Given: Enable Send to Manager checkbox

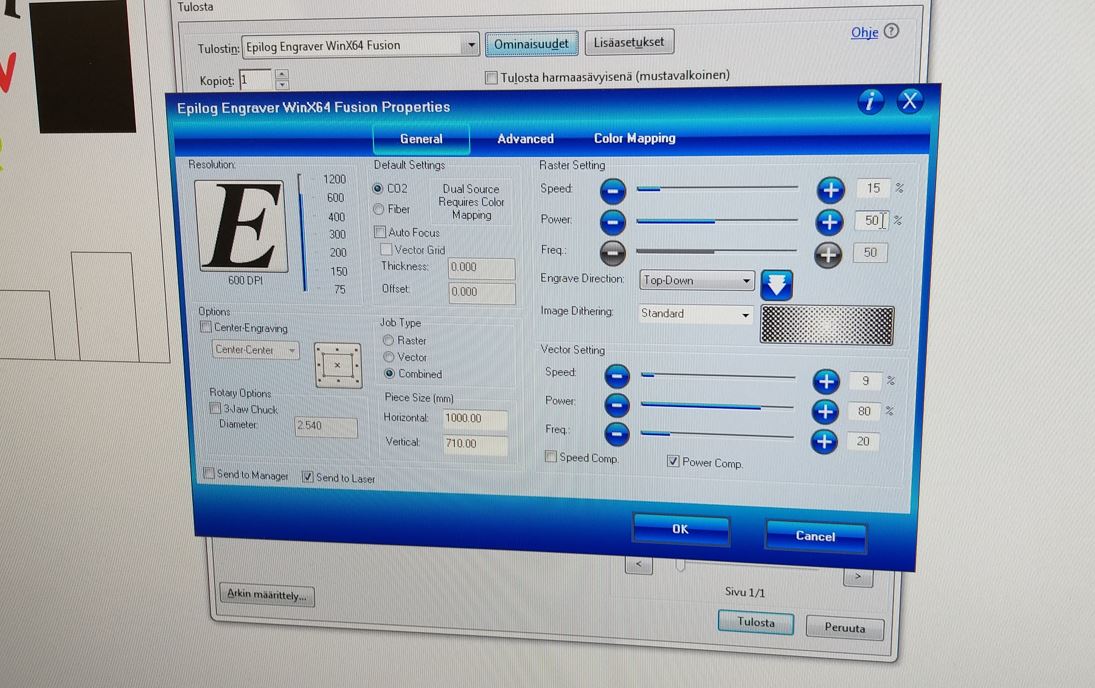Looking at the screenshot, I should click(209, 474).
